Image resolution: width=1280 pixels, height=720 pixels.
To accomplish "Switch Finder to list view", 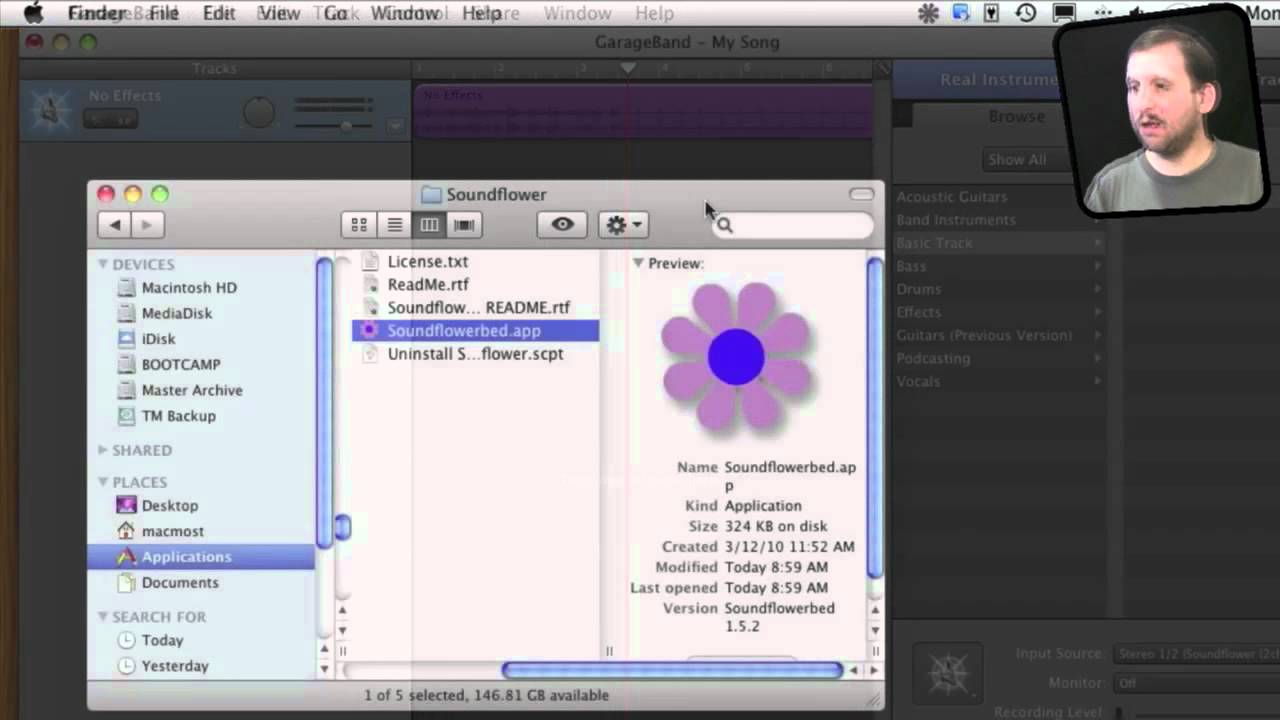I will 395,225.
